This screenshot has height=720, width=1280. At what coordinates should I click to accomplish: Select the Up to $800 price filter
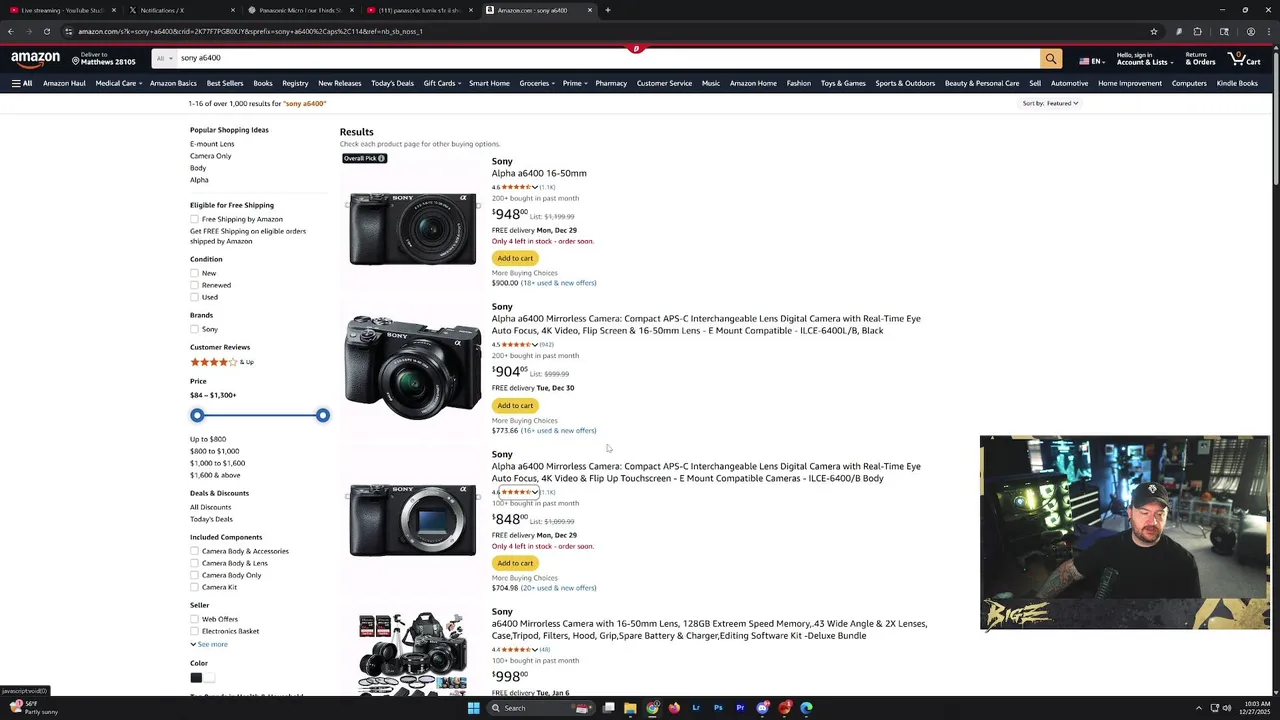208,439
